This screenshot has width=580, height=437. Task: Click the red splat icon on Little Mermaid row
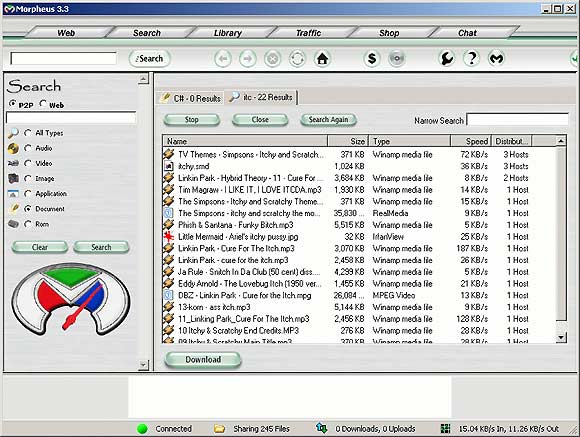(x=169, y=236)
